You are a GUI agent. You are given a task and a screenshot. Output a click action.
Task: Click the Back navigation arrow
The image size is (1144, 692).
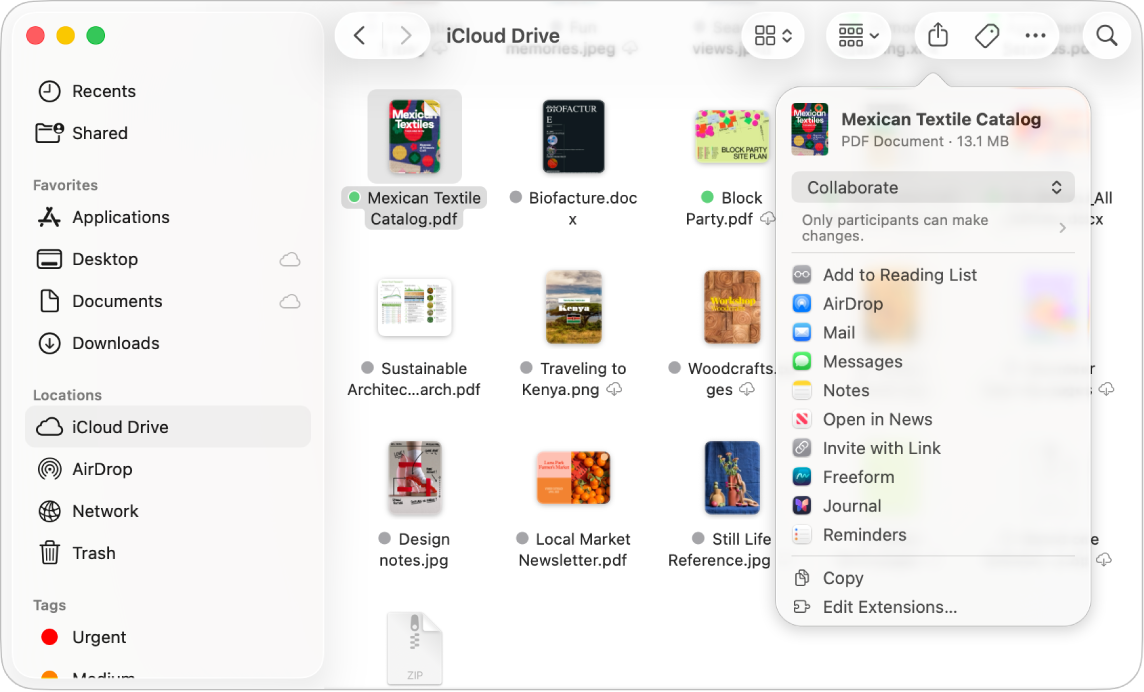click(x=359, y=34)
